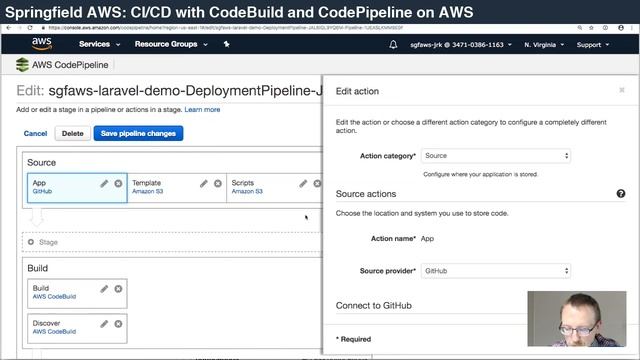The image size is (640, 360).
Task: Remove the App GitHub action
Action: pyautogui.click(x=118, y=184)
